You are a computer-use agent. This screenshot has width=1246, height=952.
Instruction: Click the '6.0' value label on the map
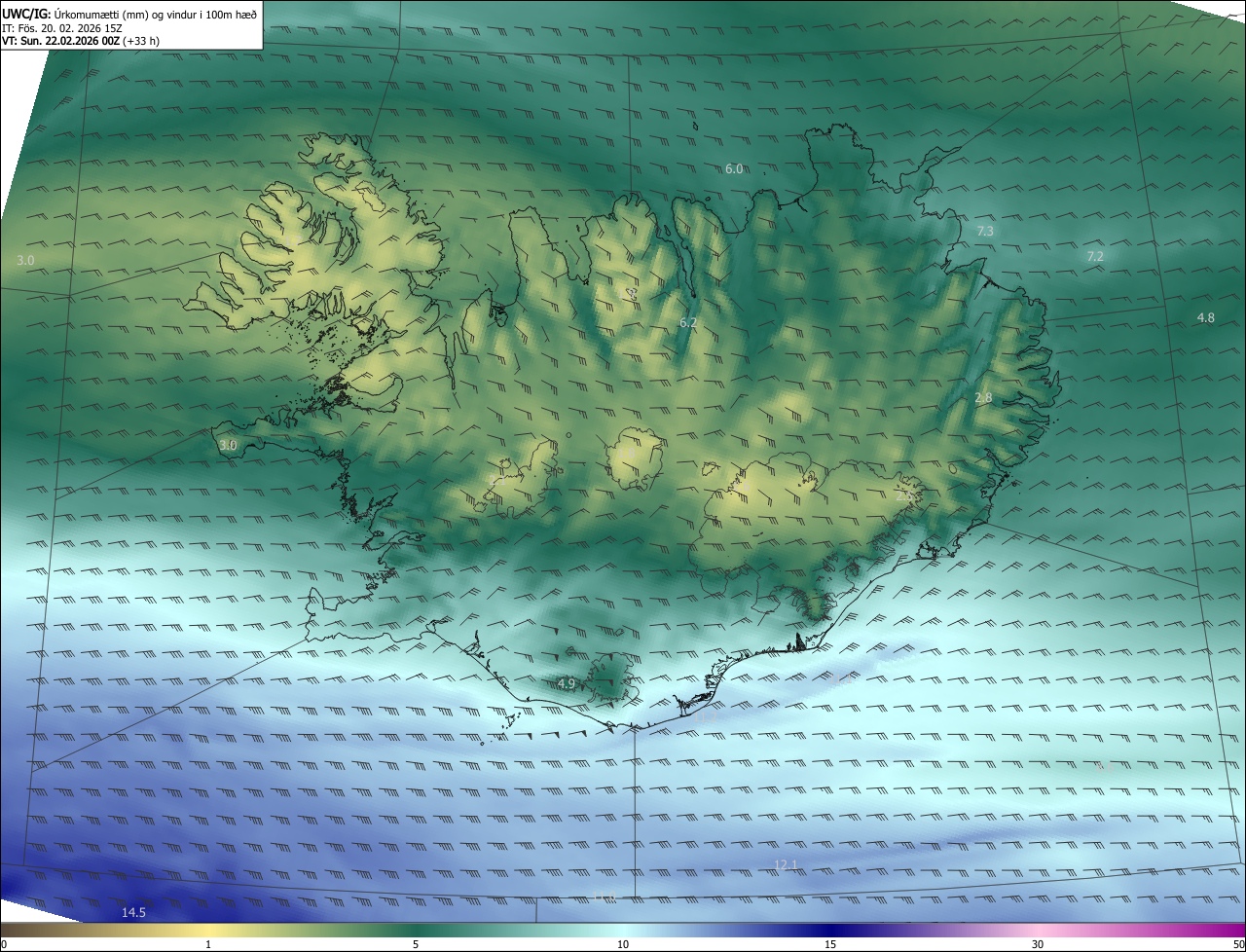pos(734,169)
